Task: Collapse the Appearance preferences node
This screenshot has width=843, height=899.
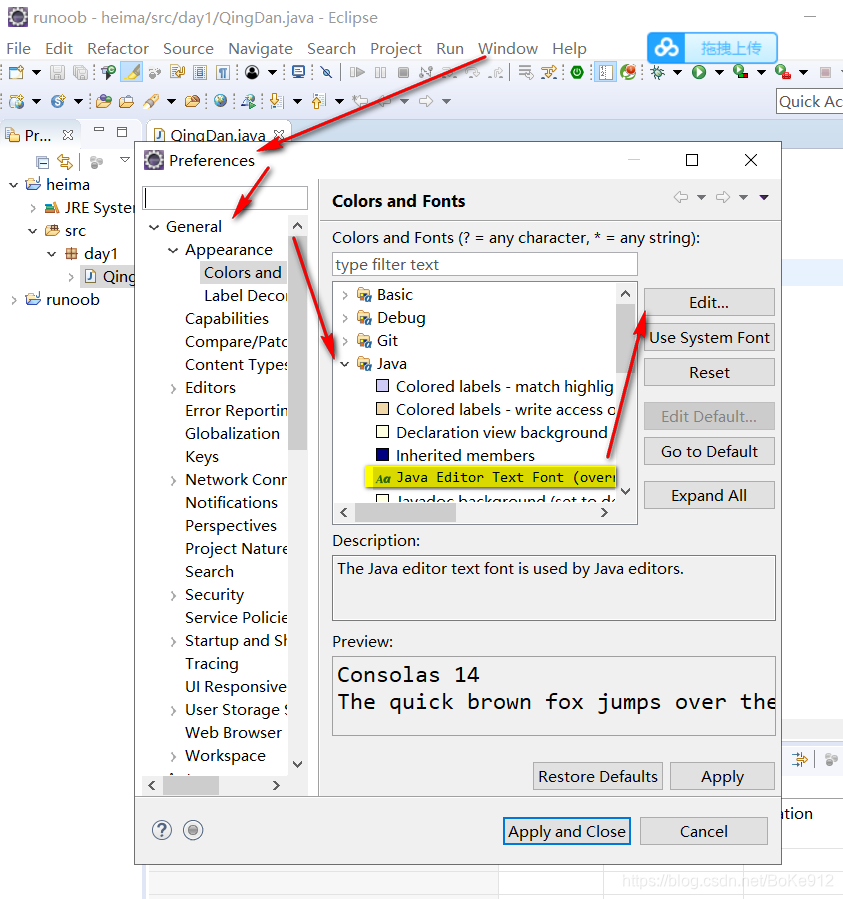Action: click(173, 251)
